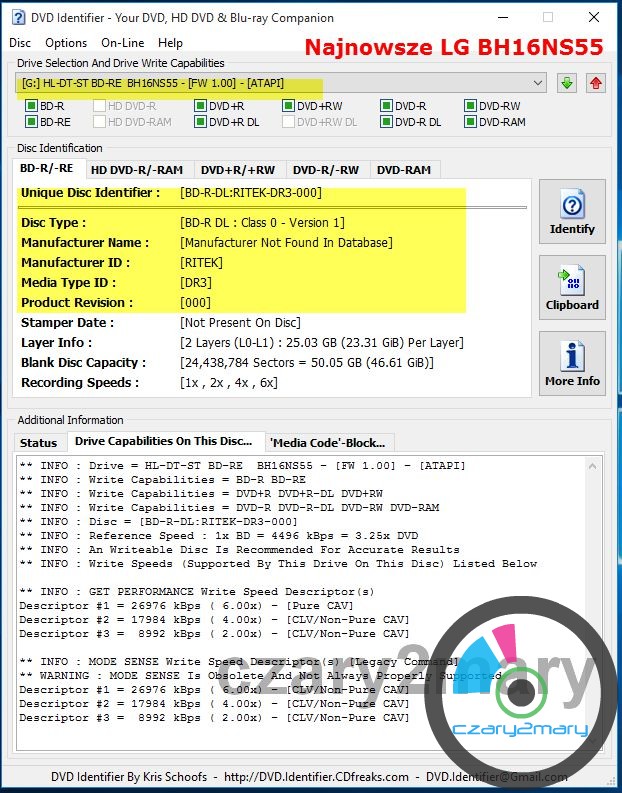Viewport: 622px width, 793px height.
Task: Copy disc info with Clipboard button
Action: (572, 289)
